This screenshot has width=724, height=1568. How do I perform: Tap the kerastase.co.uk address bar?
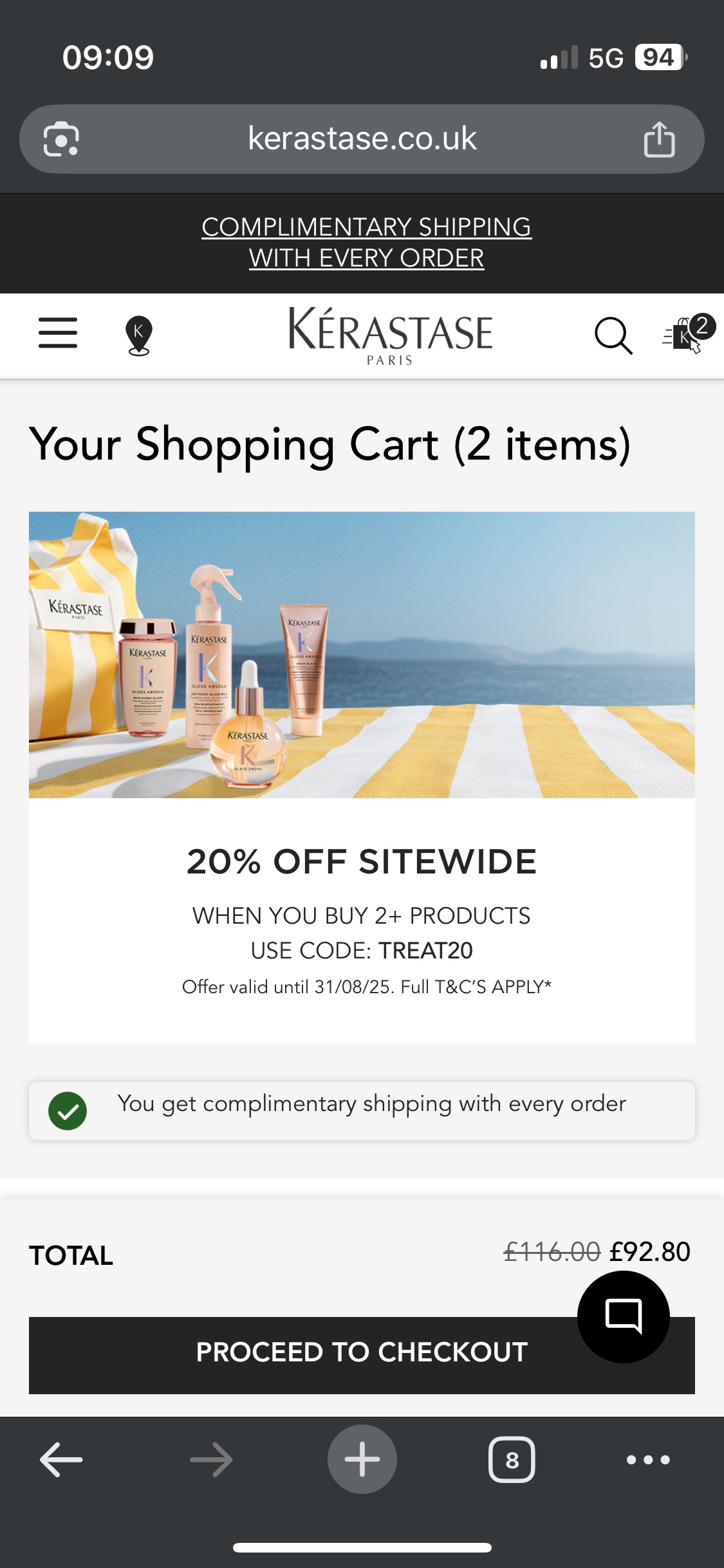point(362,139)
